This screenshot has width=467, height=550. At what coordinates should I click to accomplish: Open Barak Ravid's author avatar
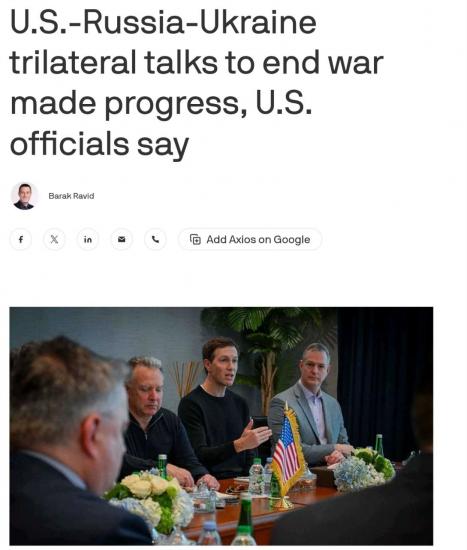(24, 196)
